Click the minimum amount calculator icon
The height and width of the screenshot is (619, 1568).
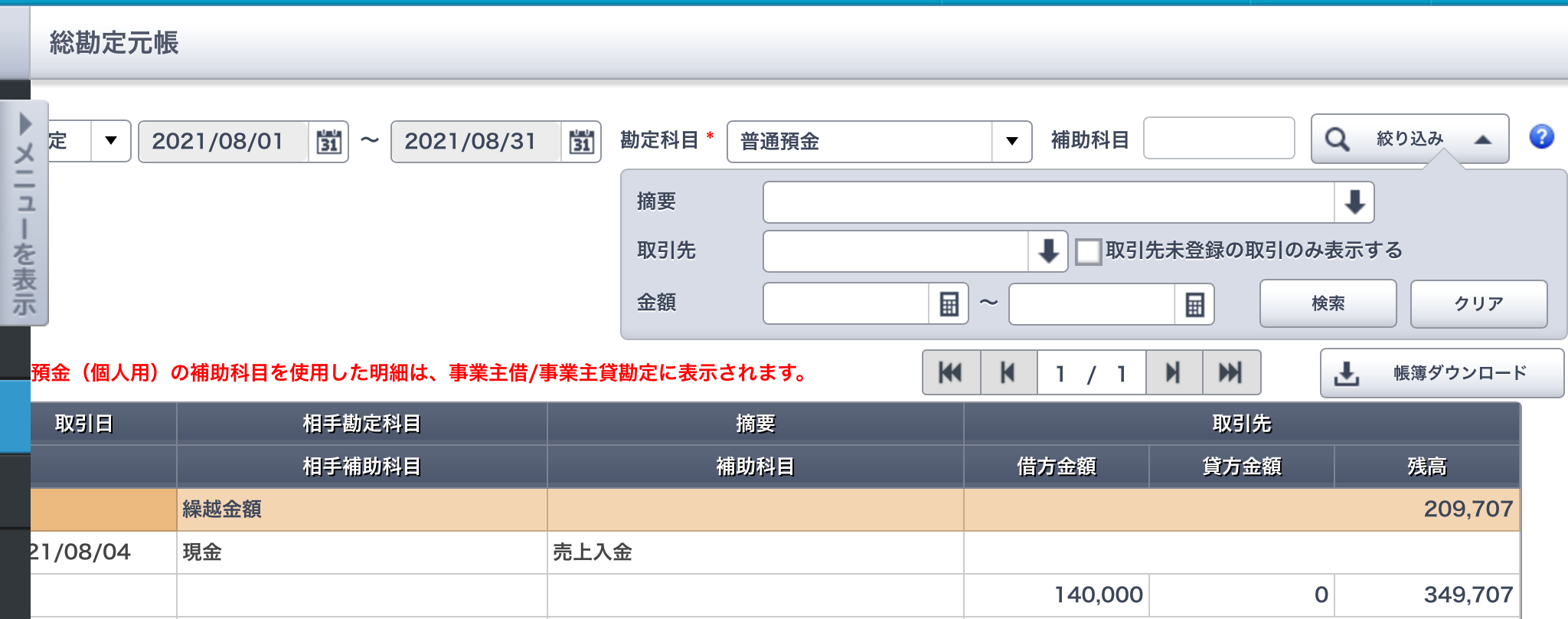coord(949,304)
